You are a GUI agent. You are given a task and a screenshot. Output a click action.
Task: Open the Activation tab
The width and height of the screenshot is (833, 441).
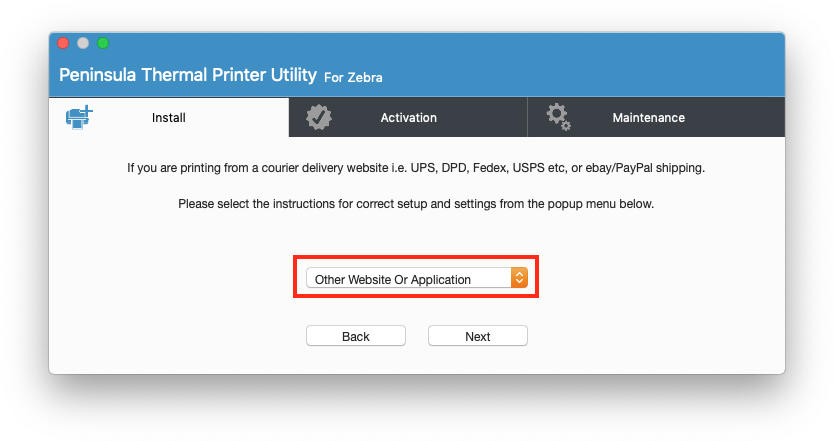pos(408,117)
